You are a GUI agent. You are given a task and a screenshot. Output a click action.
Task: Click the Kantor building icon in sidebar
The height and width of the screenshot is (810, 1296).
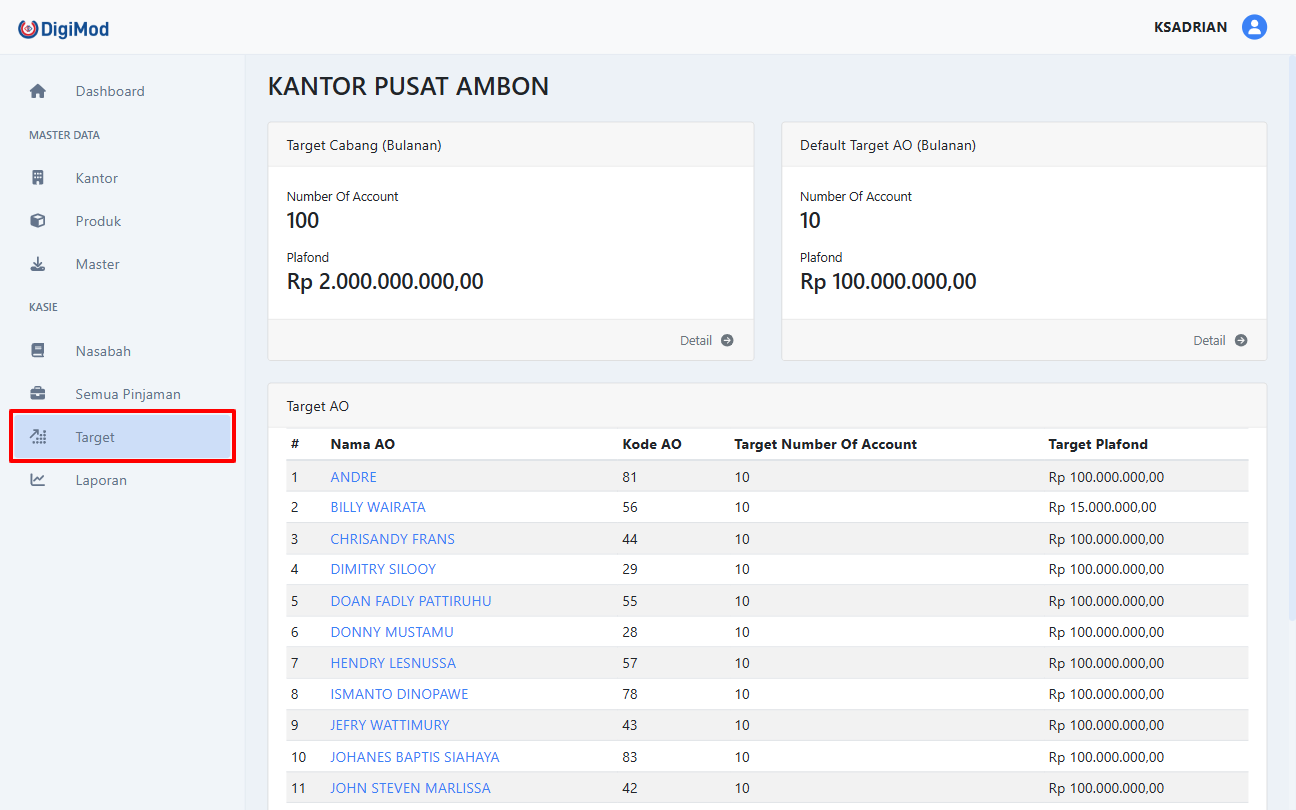click(x=37, y=177)
